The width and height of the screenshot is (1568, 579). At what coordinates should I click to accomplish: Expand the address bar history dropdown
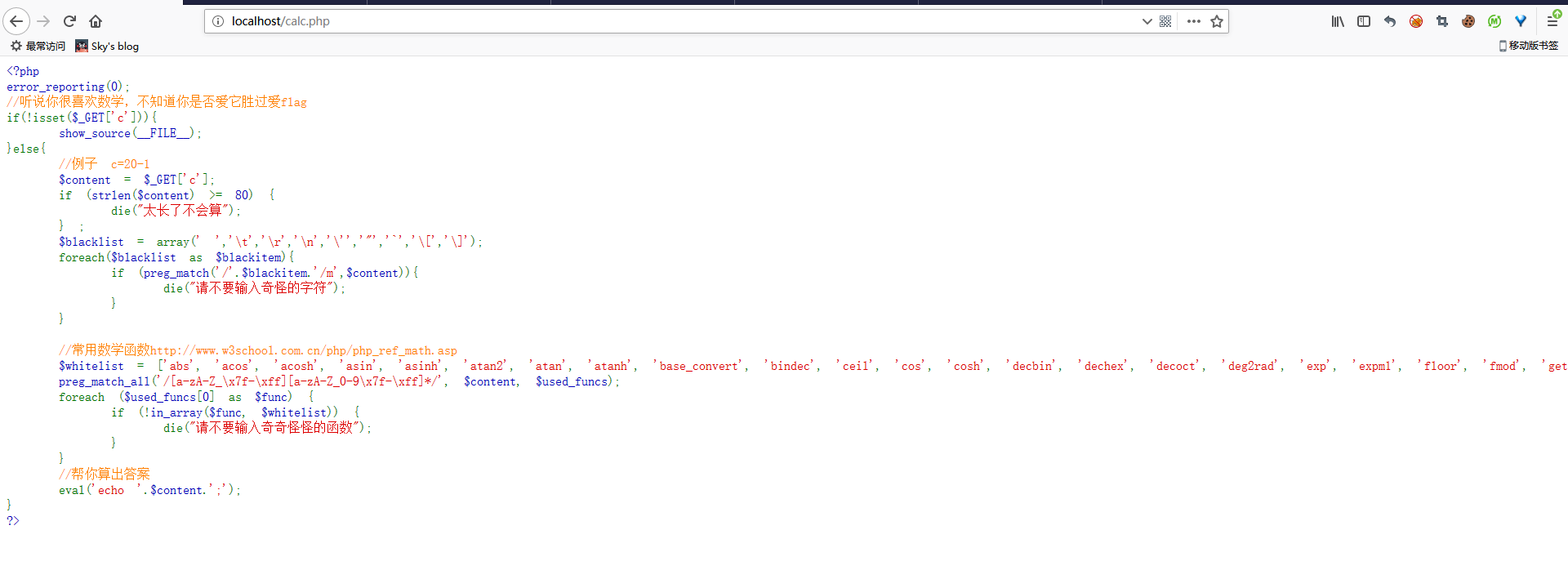(x=1147, y=21)
